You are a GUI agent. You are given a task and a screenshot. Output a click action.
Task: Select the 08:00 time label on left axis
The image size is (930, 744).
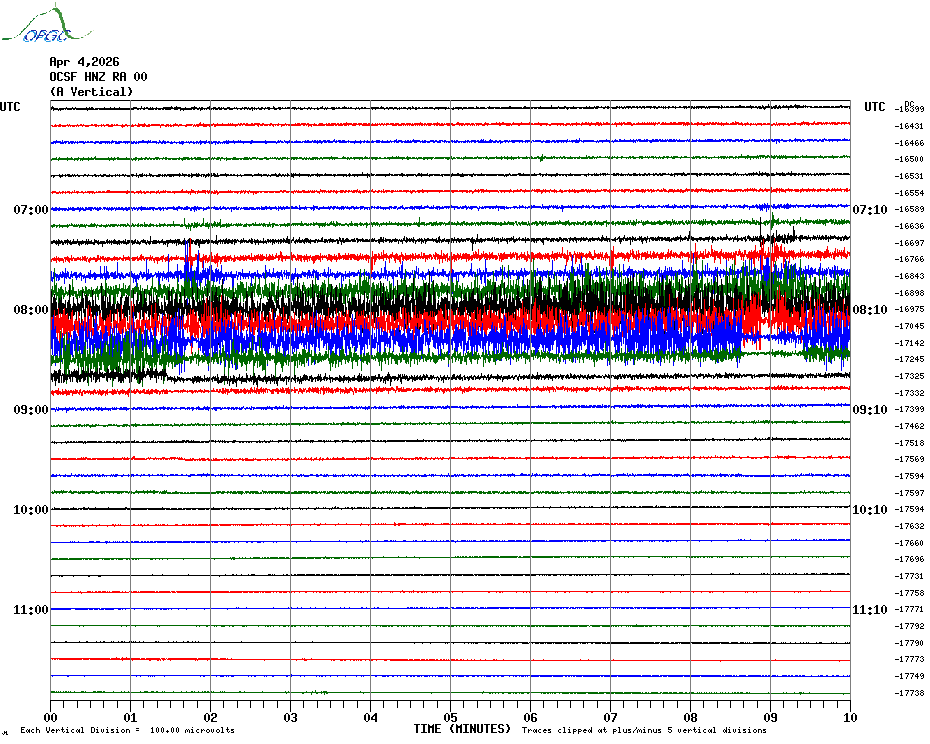click(x=30, y=310)
